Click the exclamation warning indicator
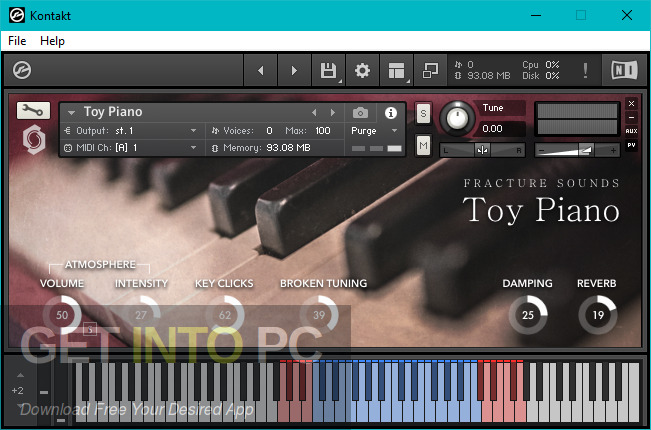 pos(585,71)
